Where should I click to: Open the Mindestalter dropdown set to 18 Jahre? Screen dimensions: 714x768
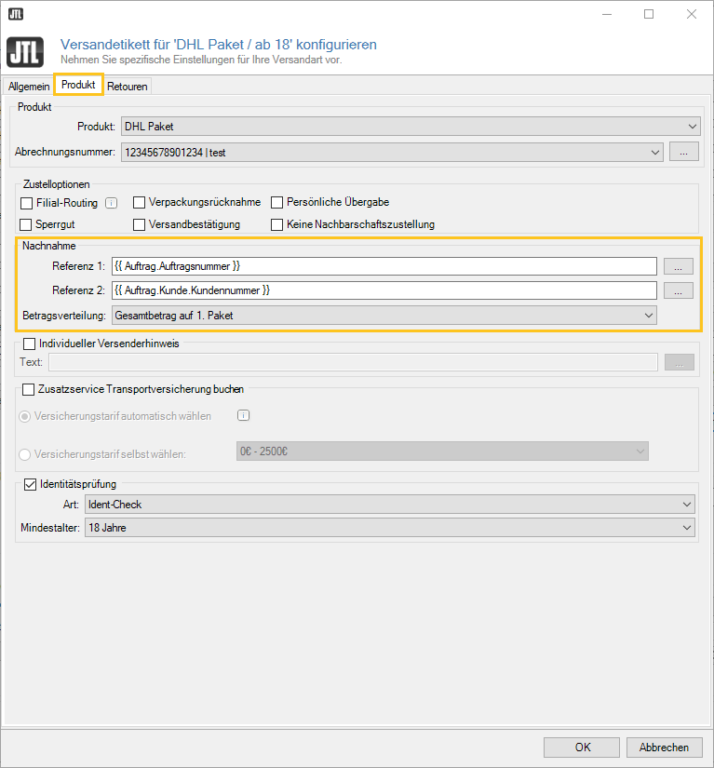[x=390, y=527]
